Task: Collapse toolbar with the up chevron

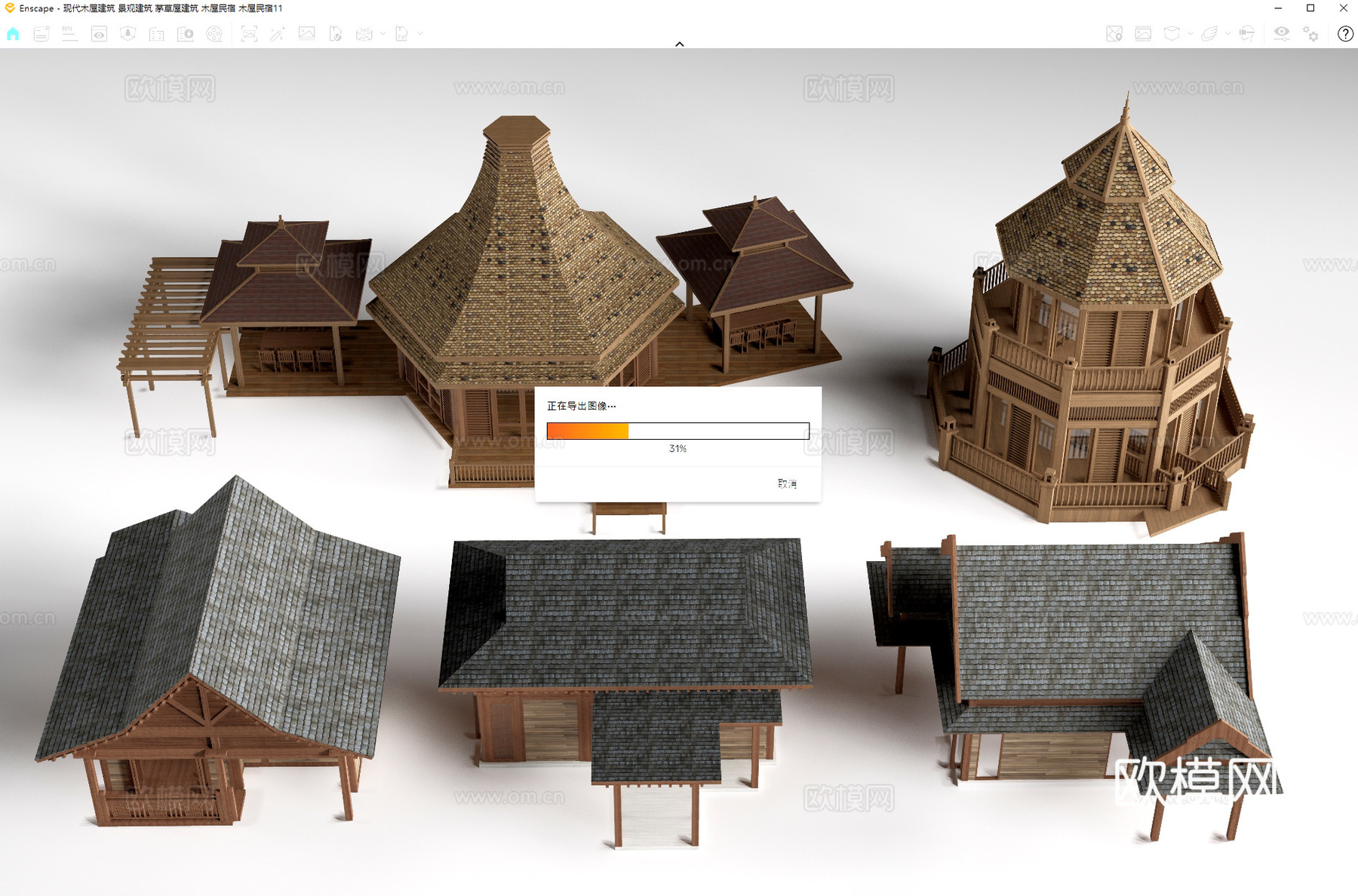Action: 680,44
